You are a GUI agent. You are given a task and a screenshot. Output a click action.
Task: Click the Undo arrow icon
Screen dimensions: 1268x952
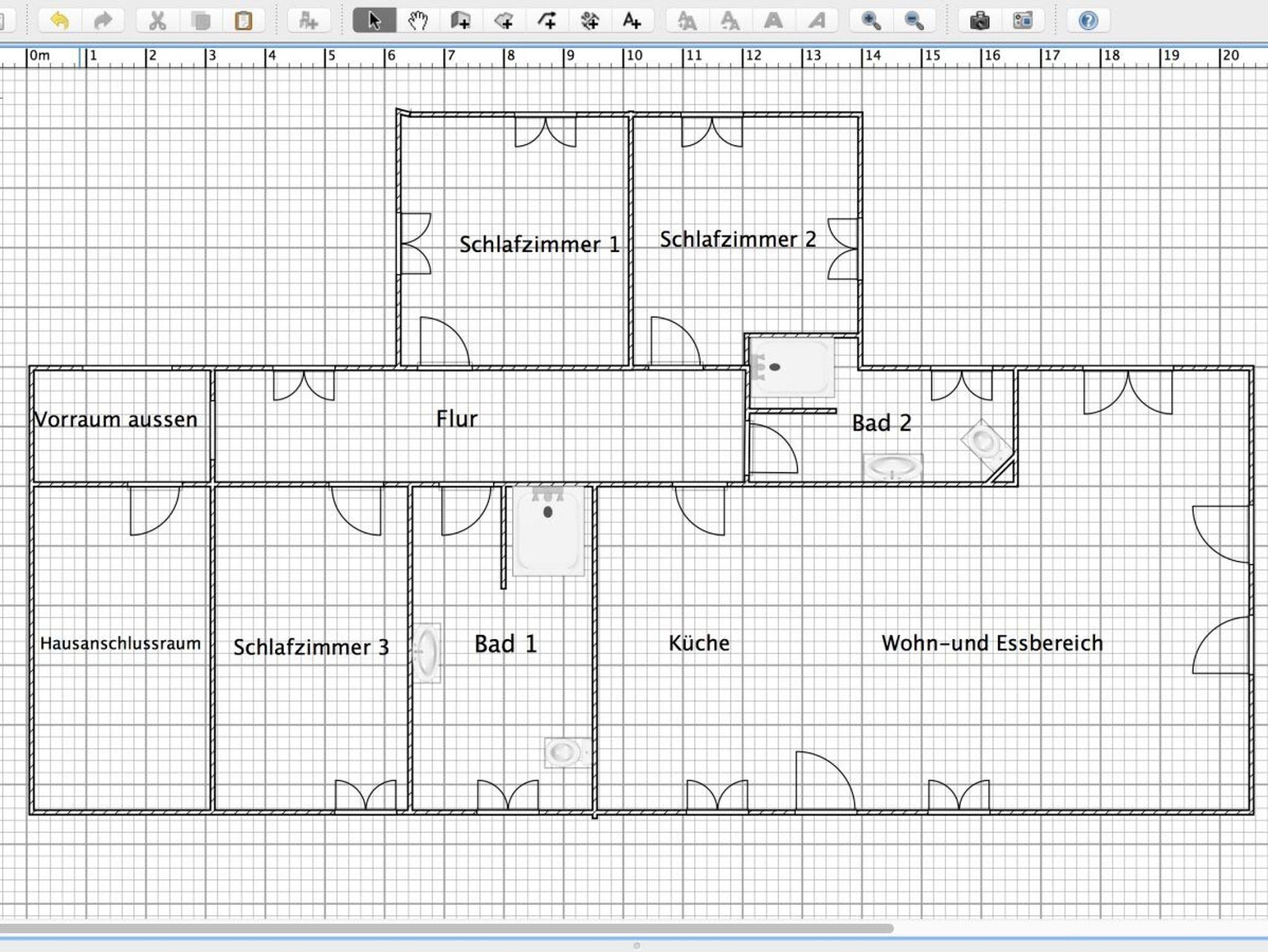coord(59,21)
